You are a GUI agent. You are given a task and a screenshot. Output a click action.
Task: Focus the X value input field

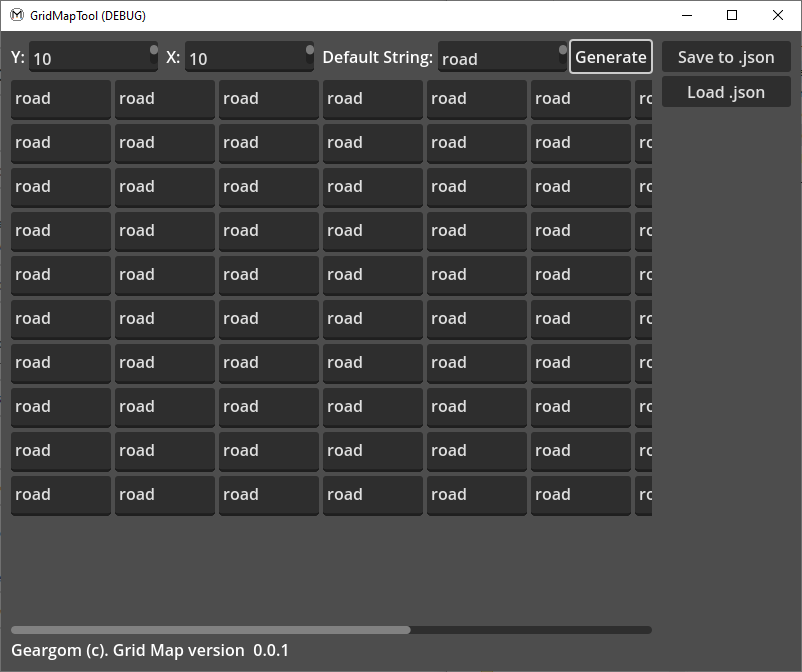[x=249, y=57]
